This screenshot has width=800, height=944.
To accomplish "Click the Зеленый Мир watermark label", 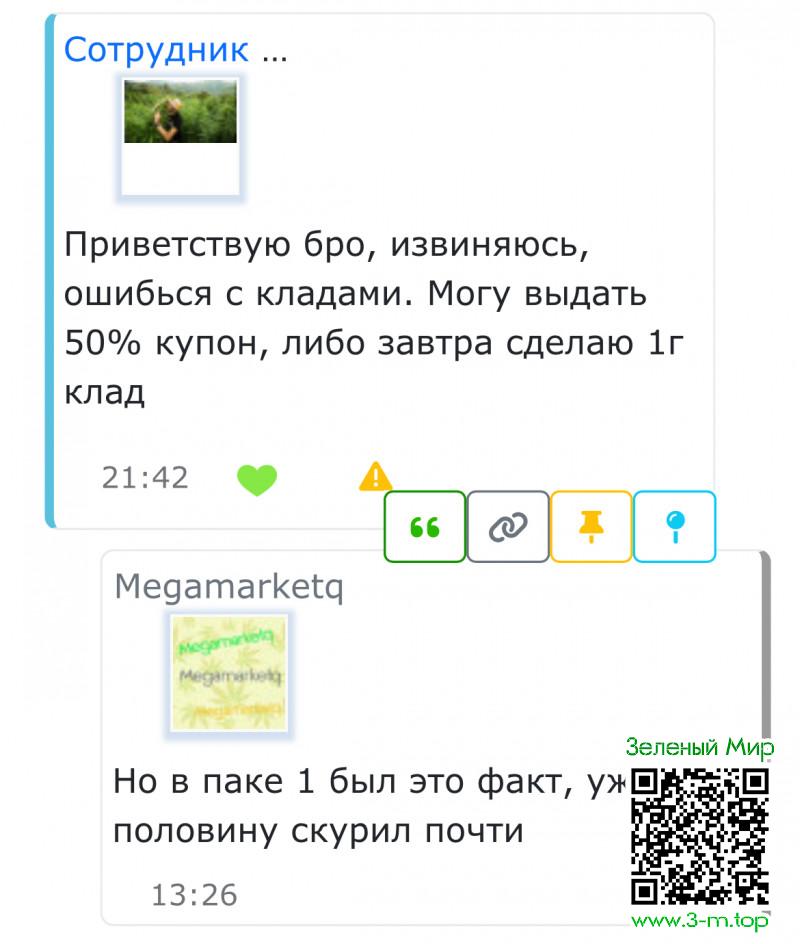I will tap(700, 747).
